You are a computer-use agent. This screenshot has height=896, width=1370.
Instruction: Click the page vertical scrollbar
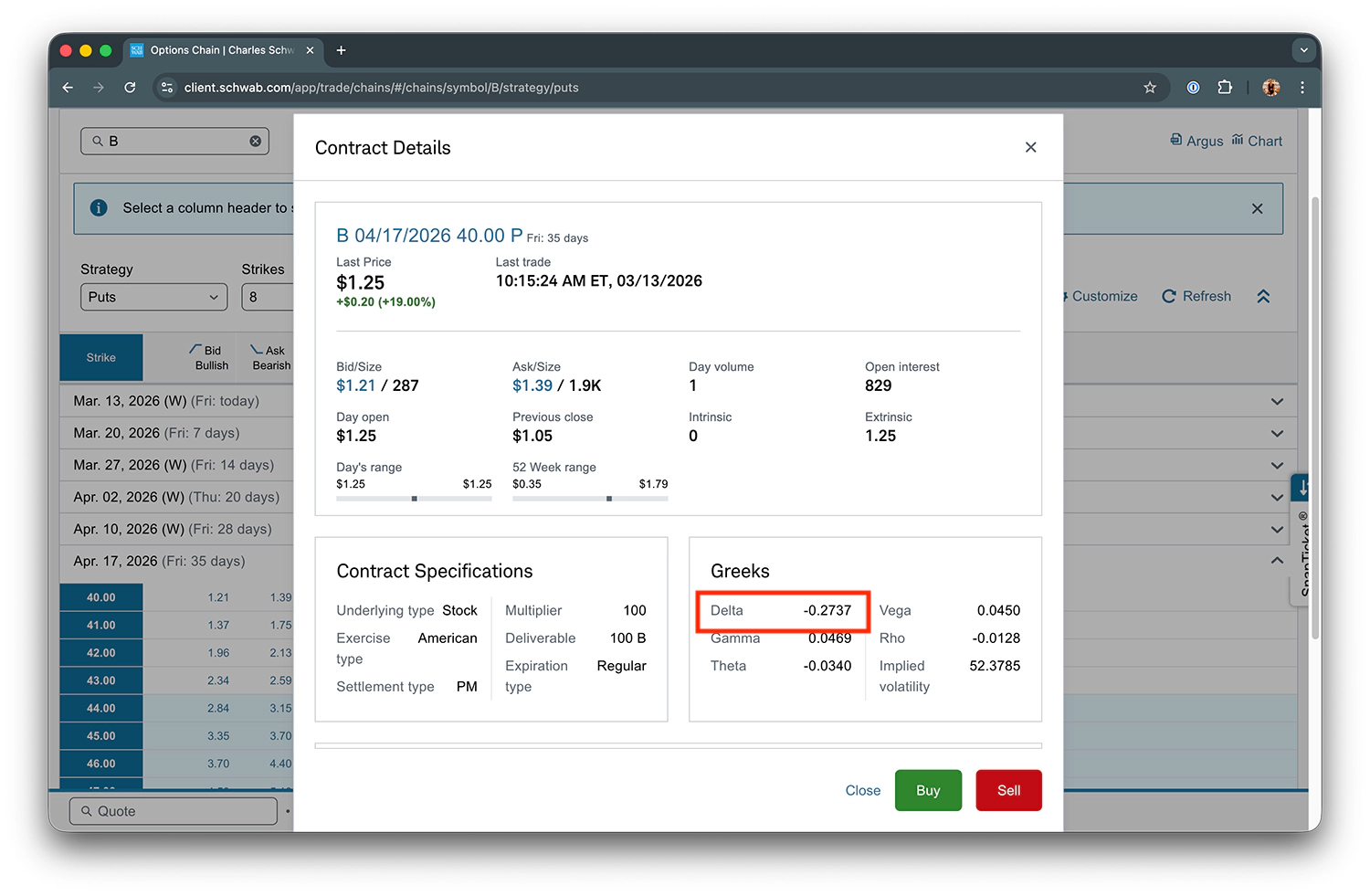(x=1315, y=417)
